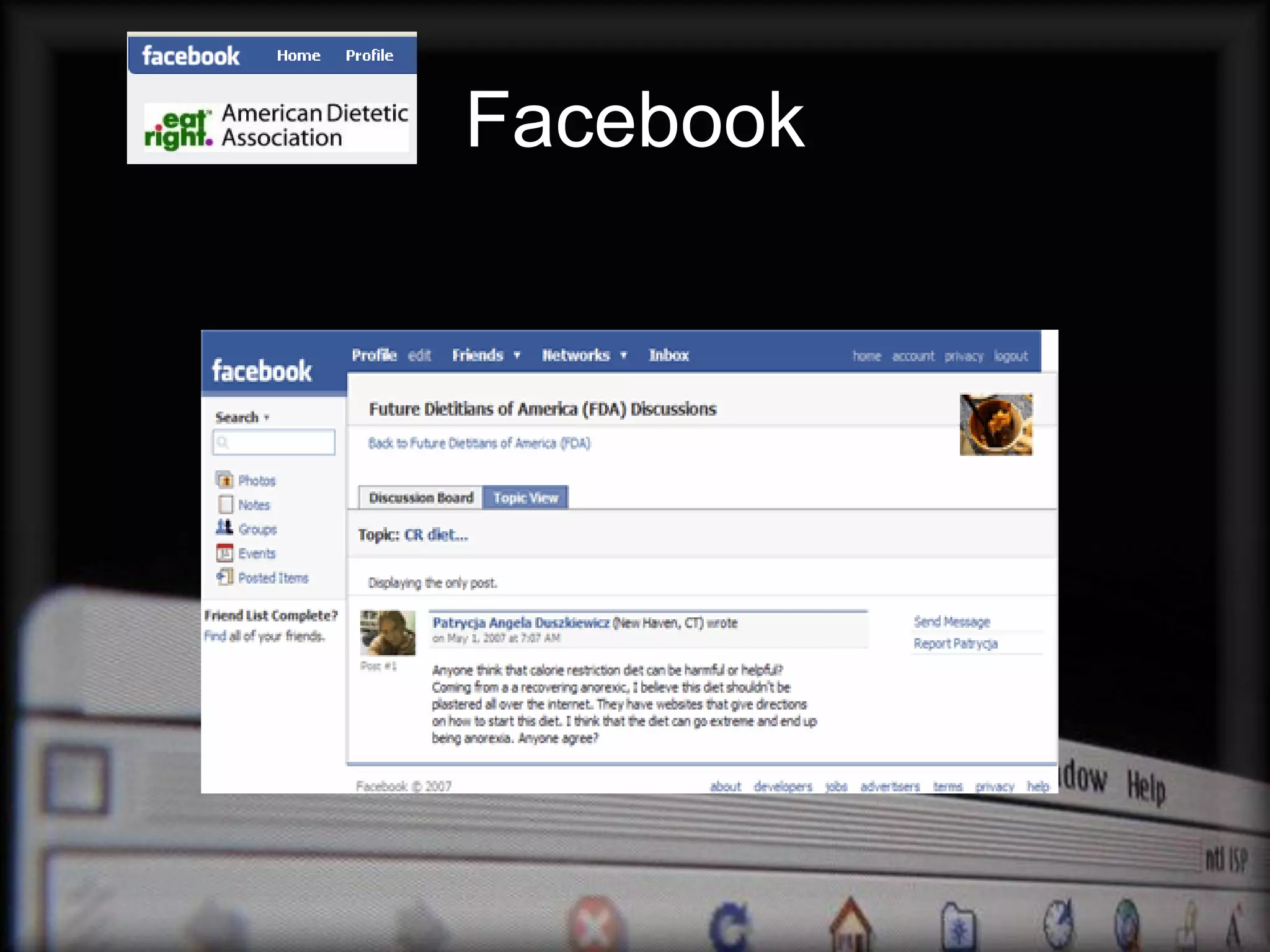Screen dimensions: 1270x952
Task: Click Home in the top-left facebook banner
Action: (298, 56)
